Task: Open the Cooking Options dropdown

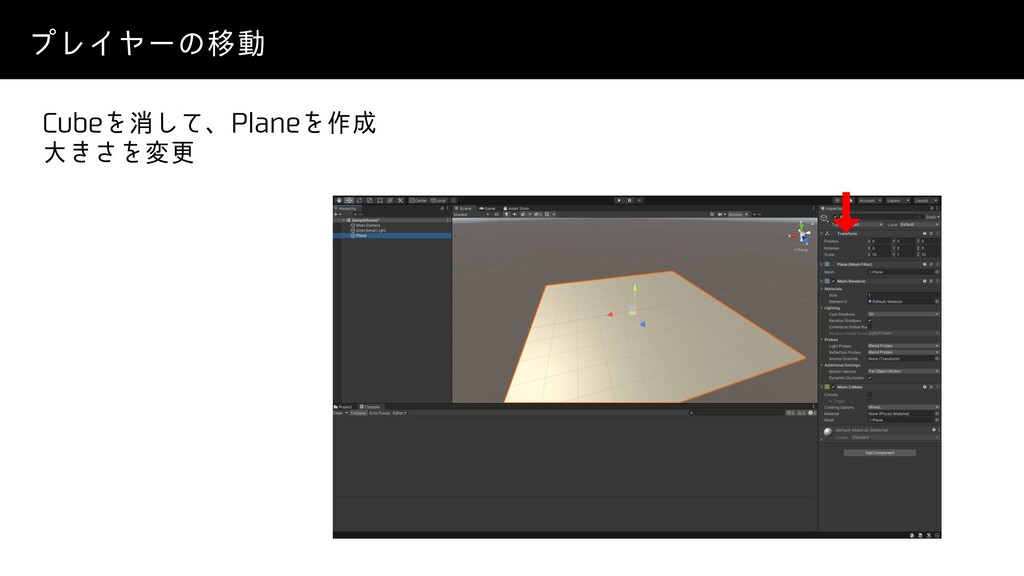Action: coord(903,408)
